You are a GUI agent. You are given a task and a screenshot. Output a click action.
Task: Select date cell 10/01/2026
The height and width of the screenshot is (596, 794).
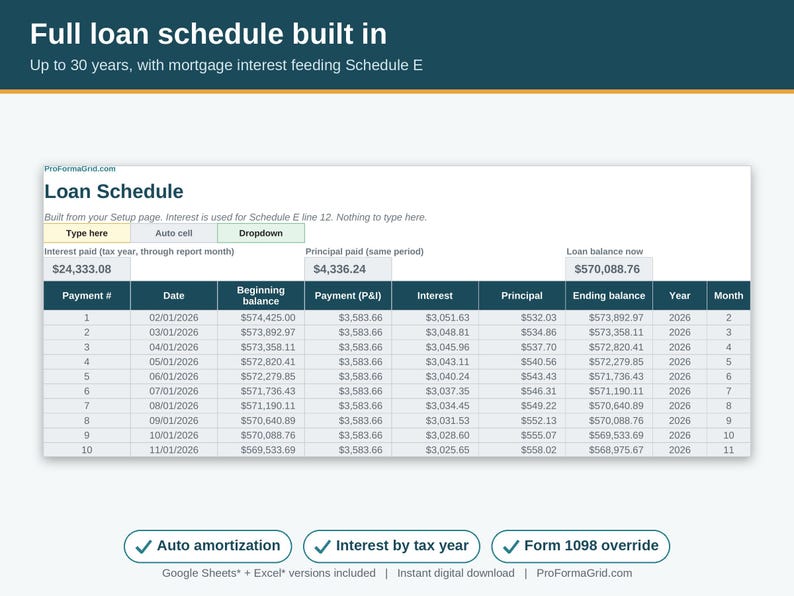point(174,435)
